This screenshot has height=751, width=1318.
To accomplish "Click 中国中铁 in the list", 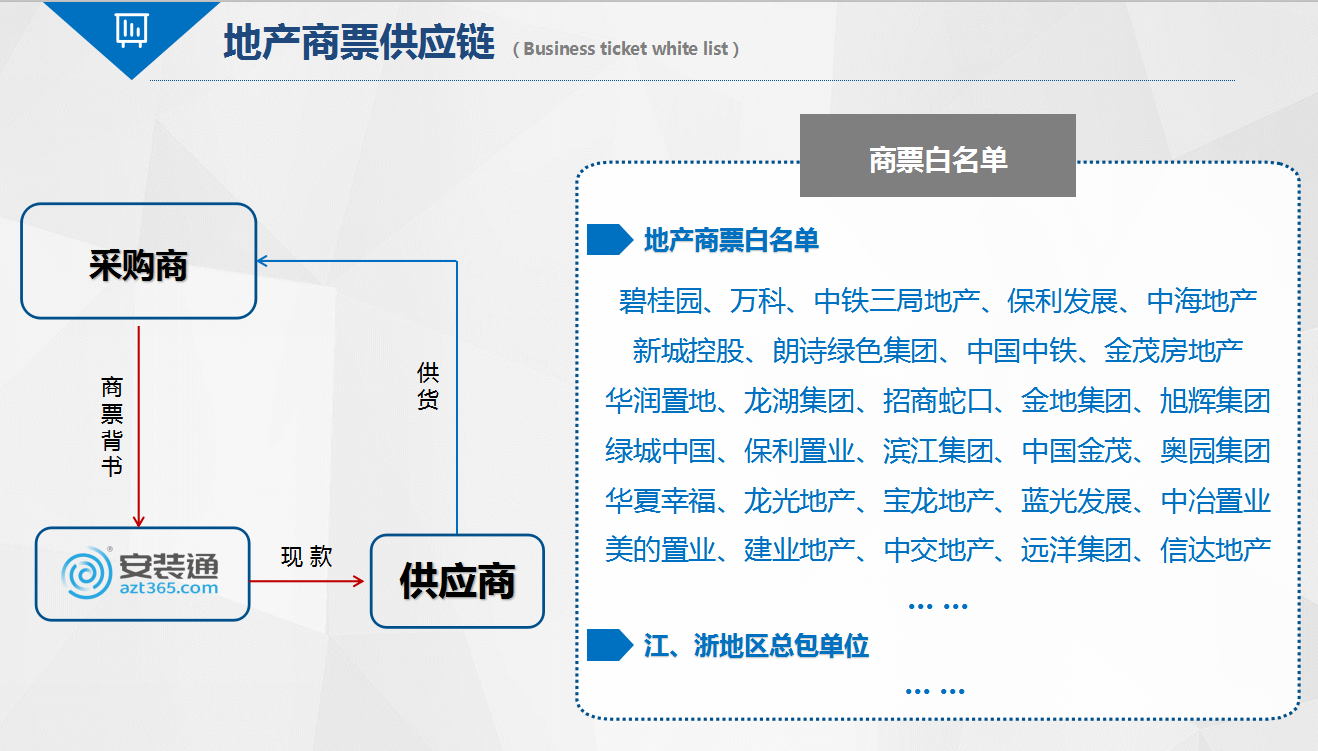I will [1022, 351].
